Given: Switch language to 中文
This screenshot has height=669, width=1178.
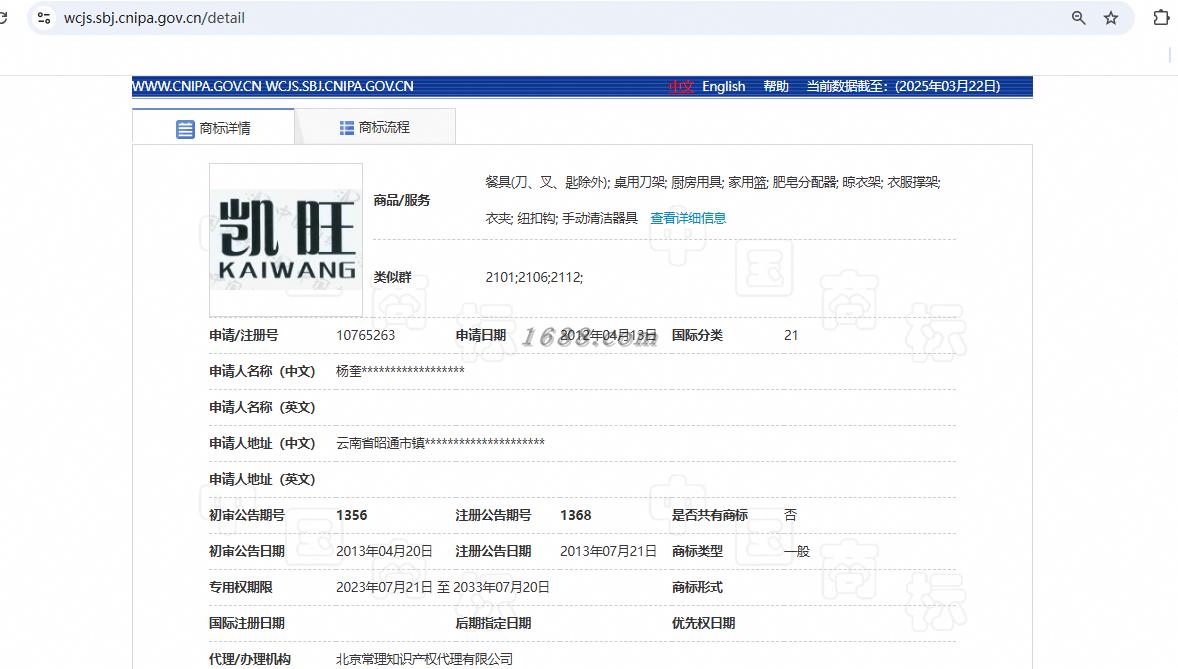Looking at the screenshot, I should [681, 86].
